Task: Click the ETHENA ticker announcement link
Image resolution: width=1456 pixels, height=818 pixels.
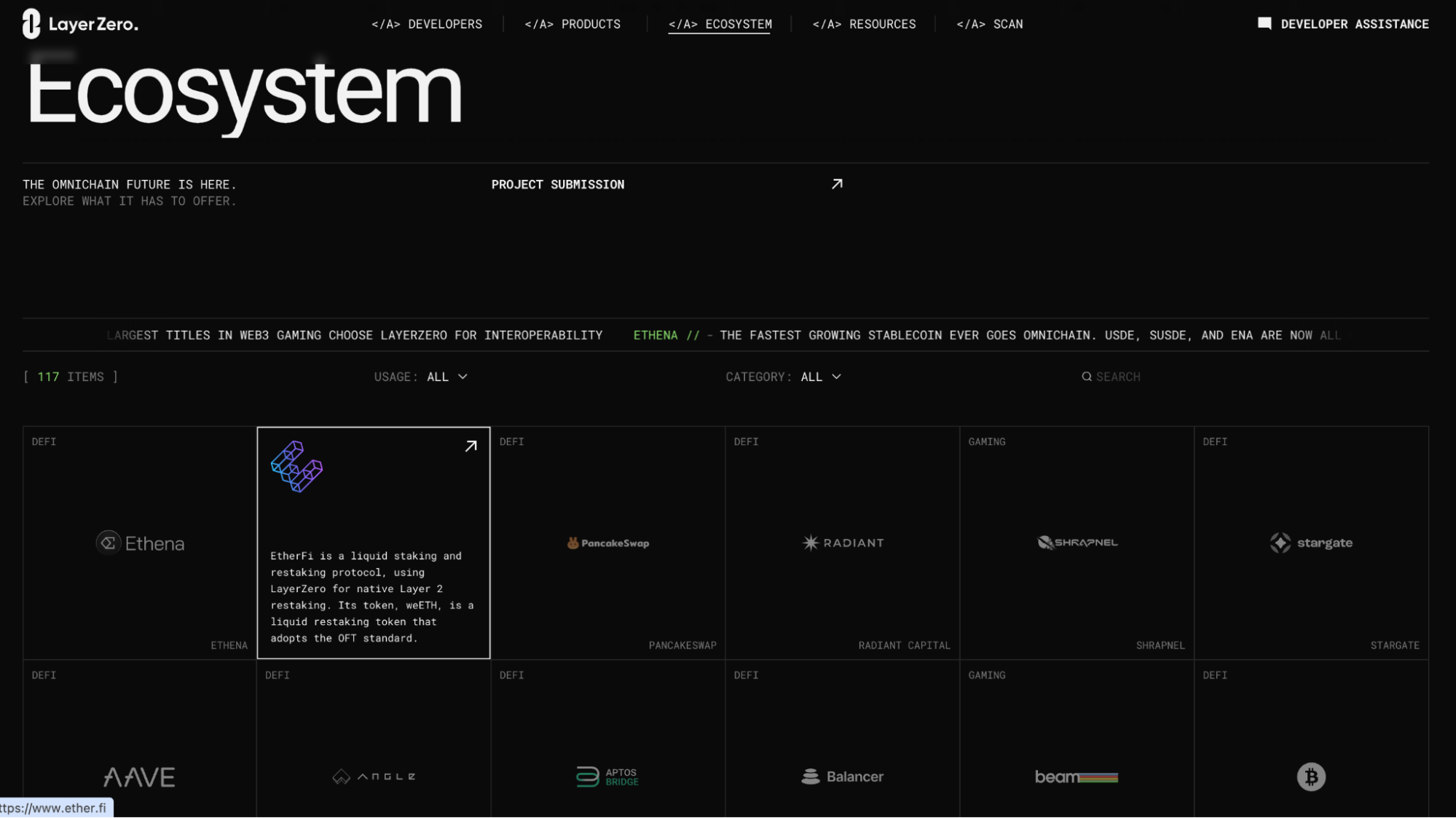Action: tap(656, 335)
